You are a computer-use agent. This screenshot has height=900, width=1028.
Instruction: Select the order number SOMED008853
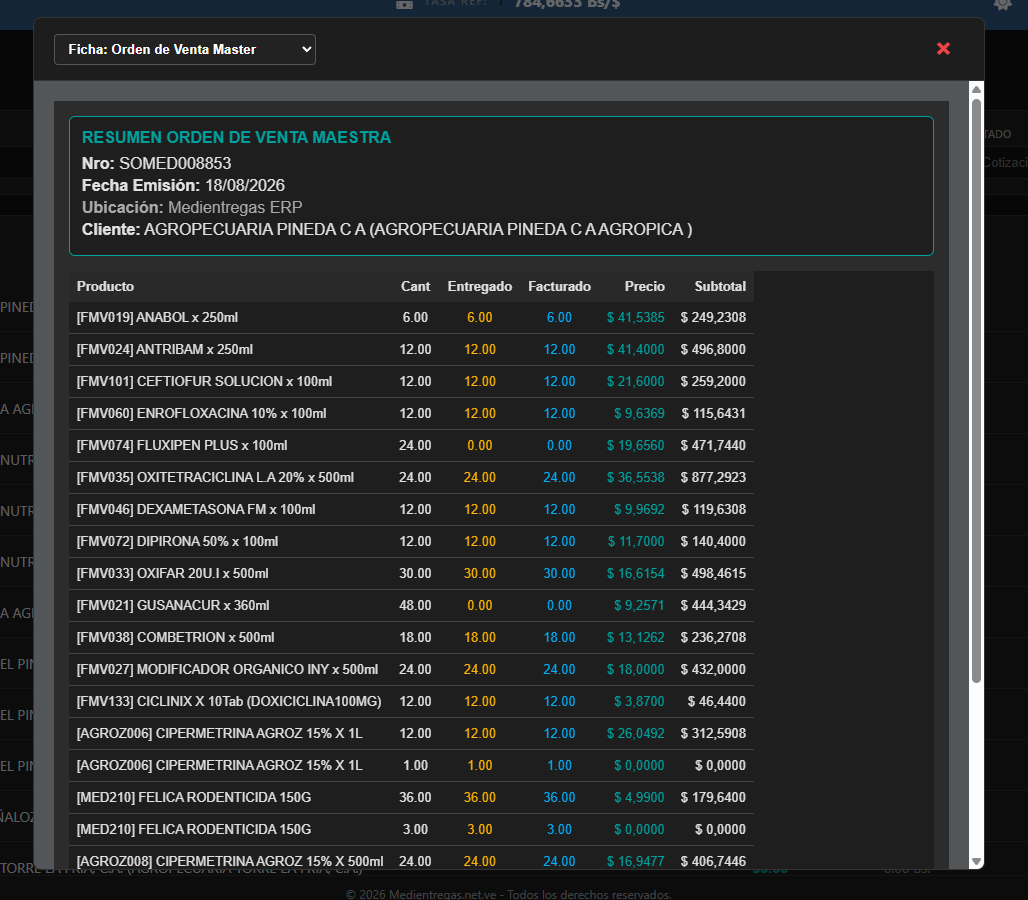(x=175, y=163)
